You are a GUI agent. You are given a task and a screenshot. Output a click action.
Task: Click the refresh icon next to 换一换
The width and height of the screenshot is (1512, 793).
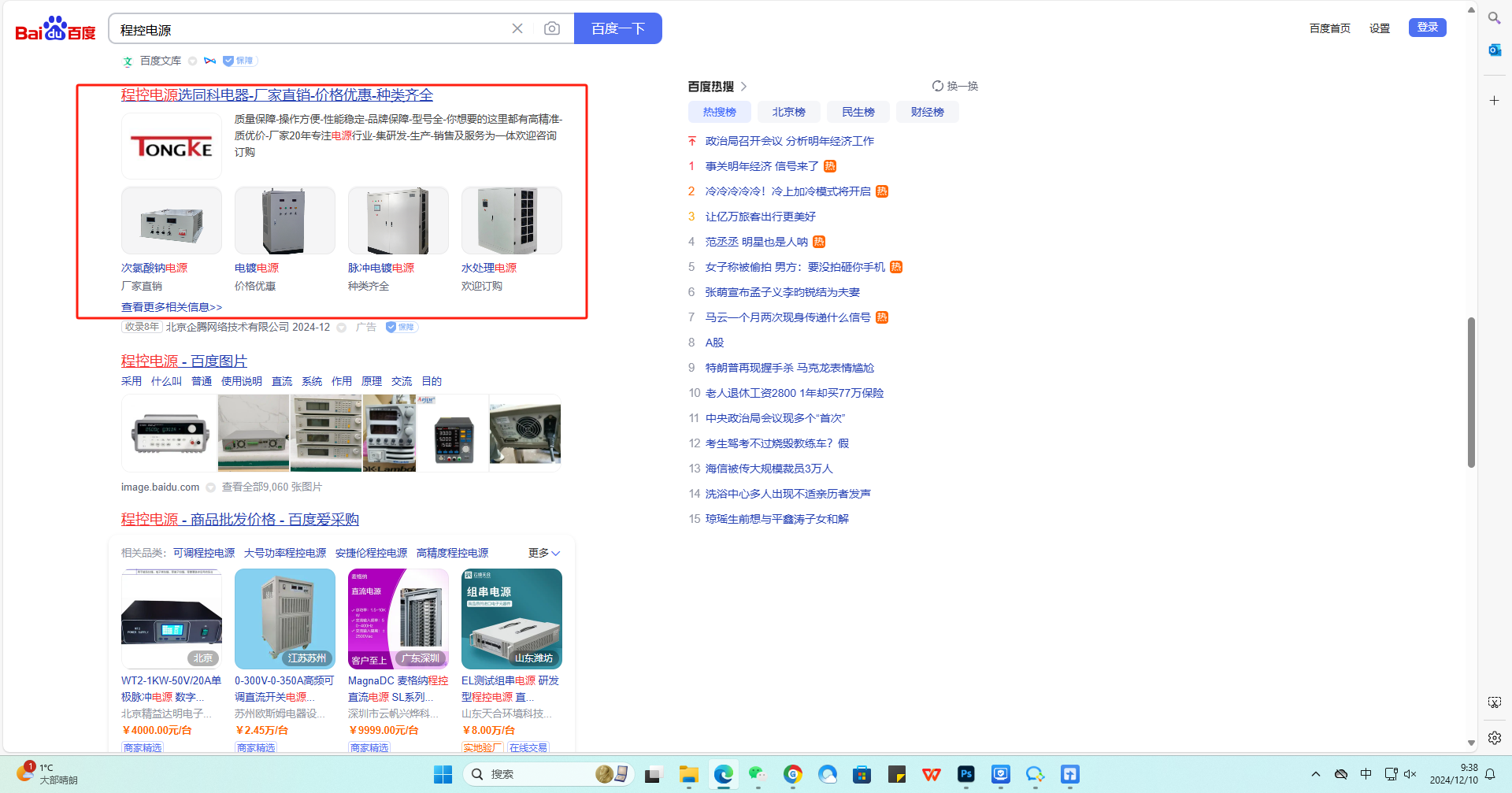point(937,86)
